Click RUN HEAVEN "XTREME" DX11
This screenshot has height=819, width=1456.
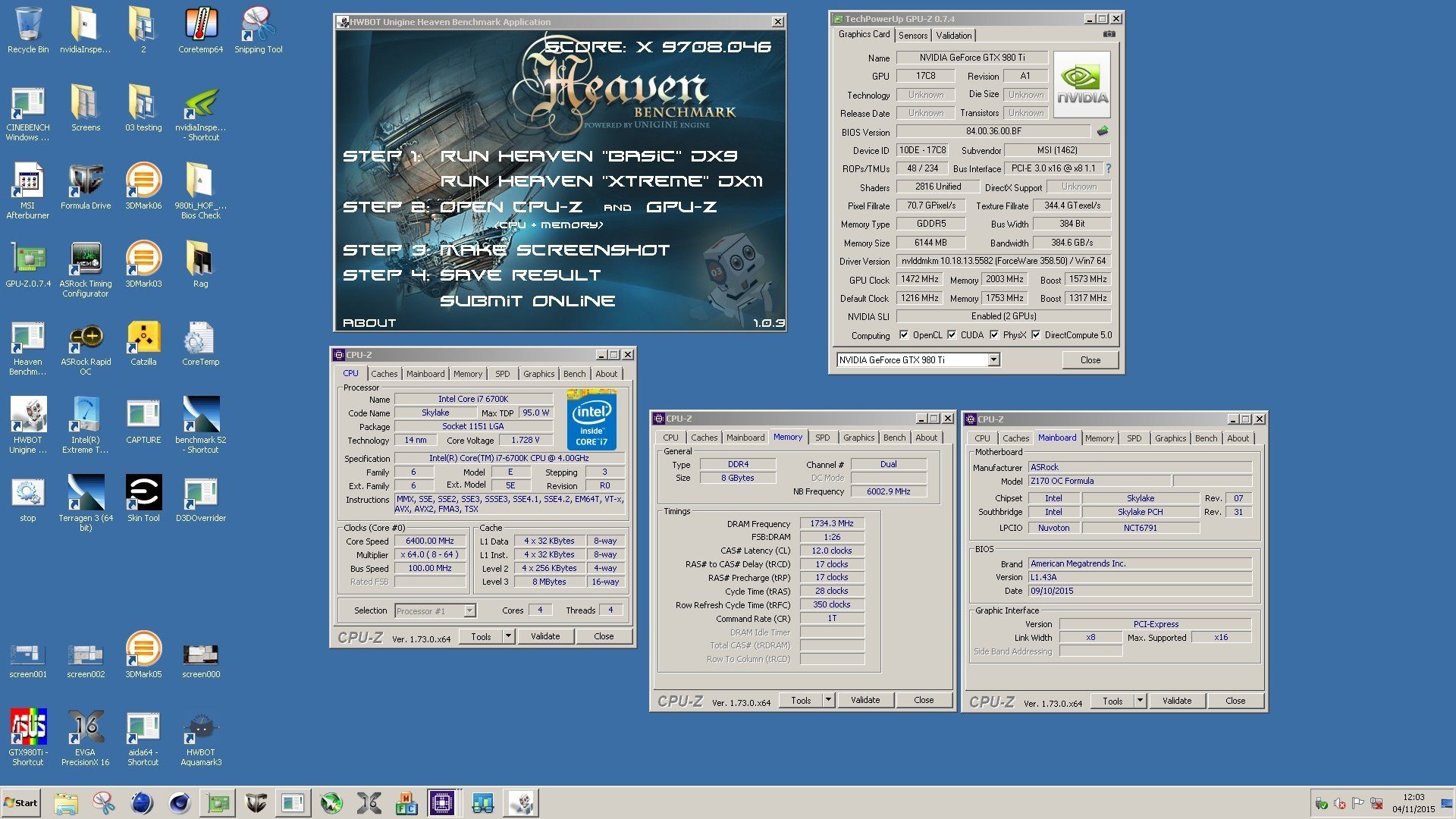(601, 181)
